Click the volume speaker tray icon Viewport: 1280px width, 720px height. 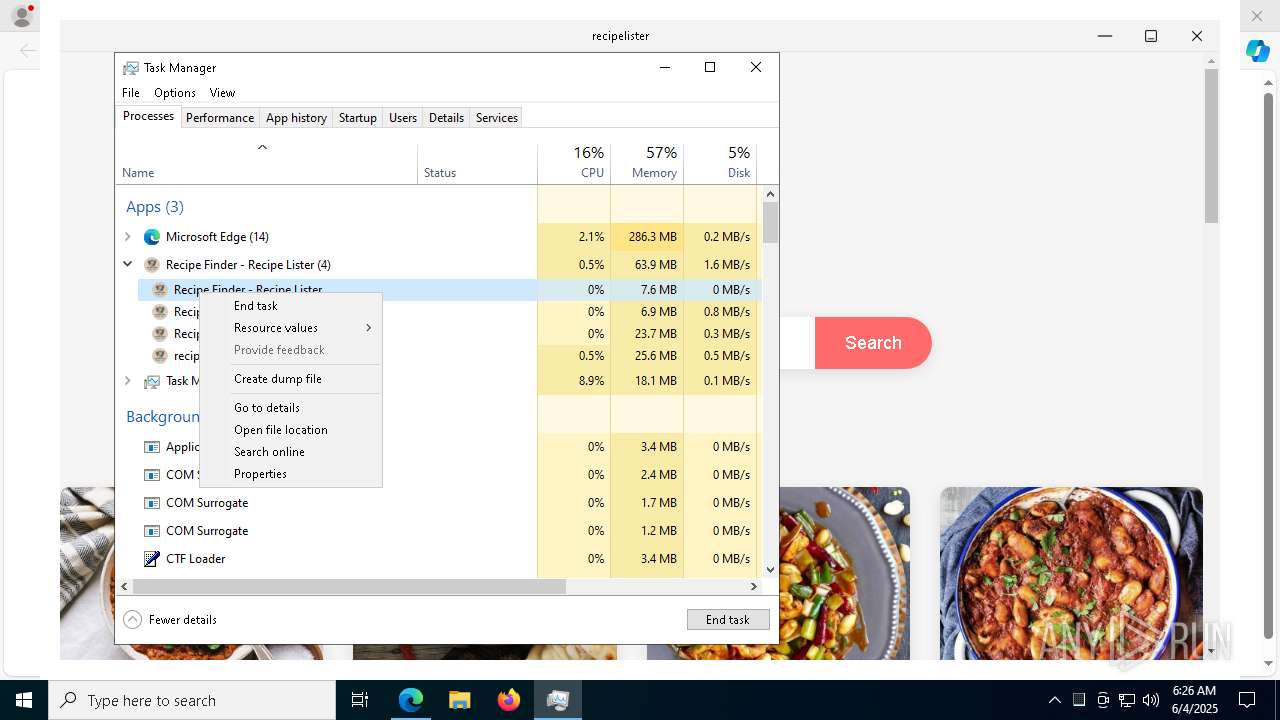pos(1151,700)
